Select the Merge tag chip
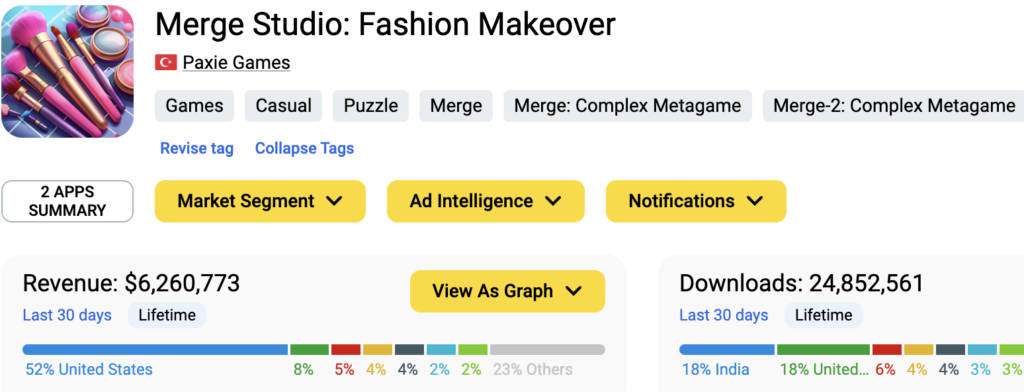This screenshot has height=392, width=1024. [x=456, y=106]
